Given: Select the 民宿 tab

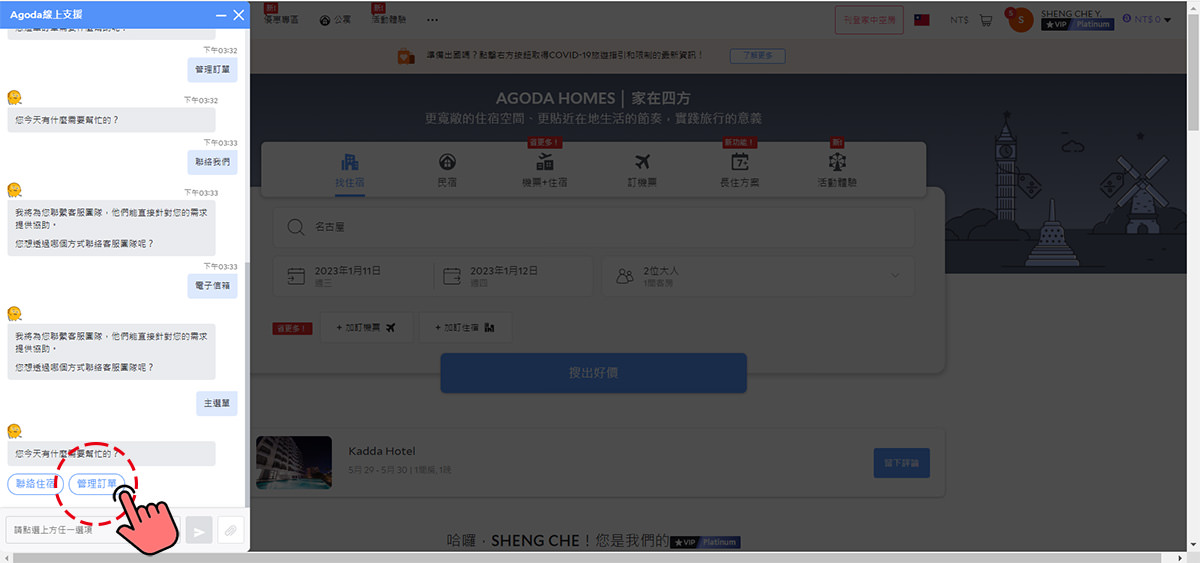Looking at the screenshot, I should [x=447, y=169].
